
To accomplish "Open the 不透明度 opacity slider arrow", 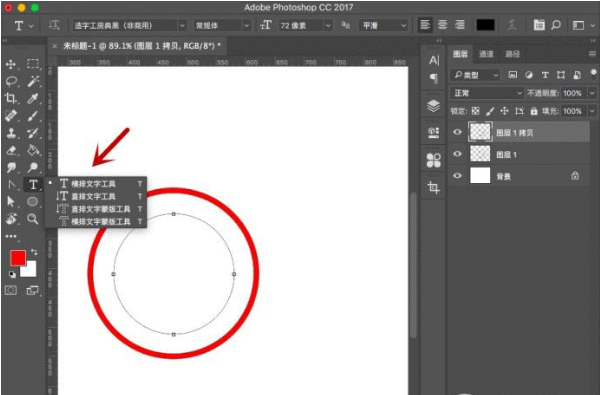I will (592, 93).
